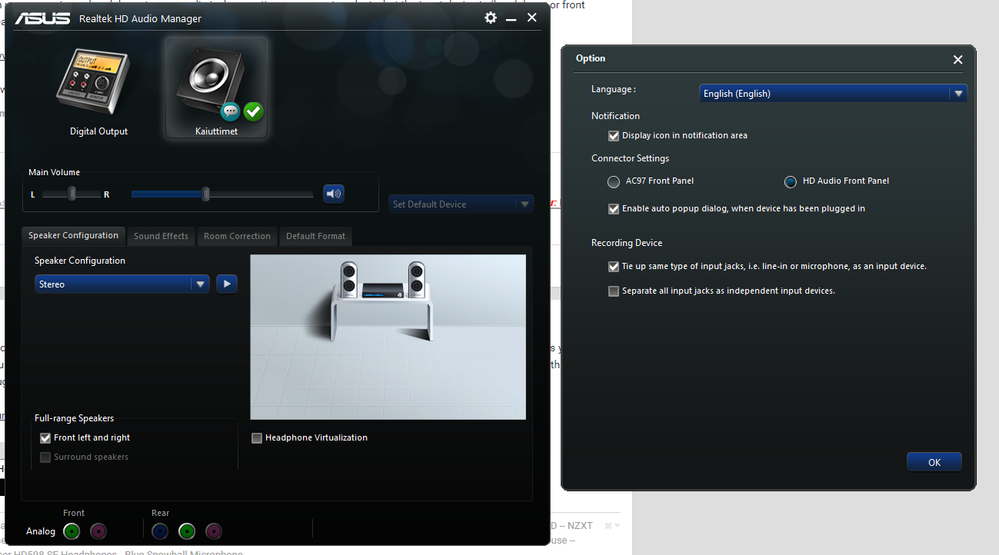Toggle Tie up same type input jacks
The image size is (999, 555).
pos(614,266)
